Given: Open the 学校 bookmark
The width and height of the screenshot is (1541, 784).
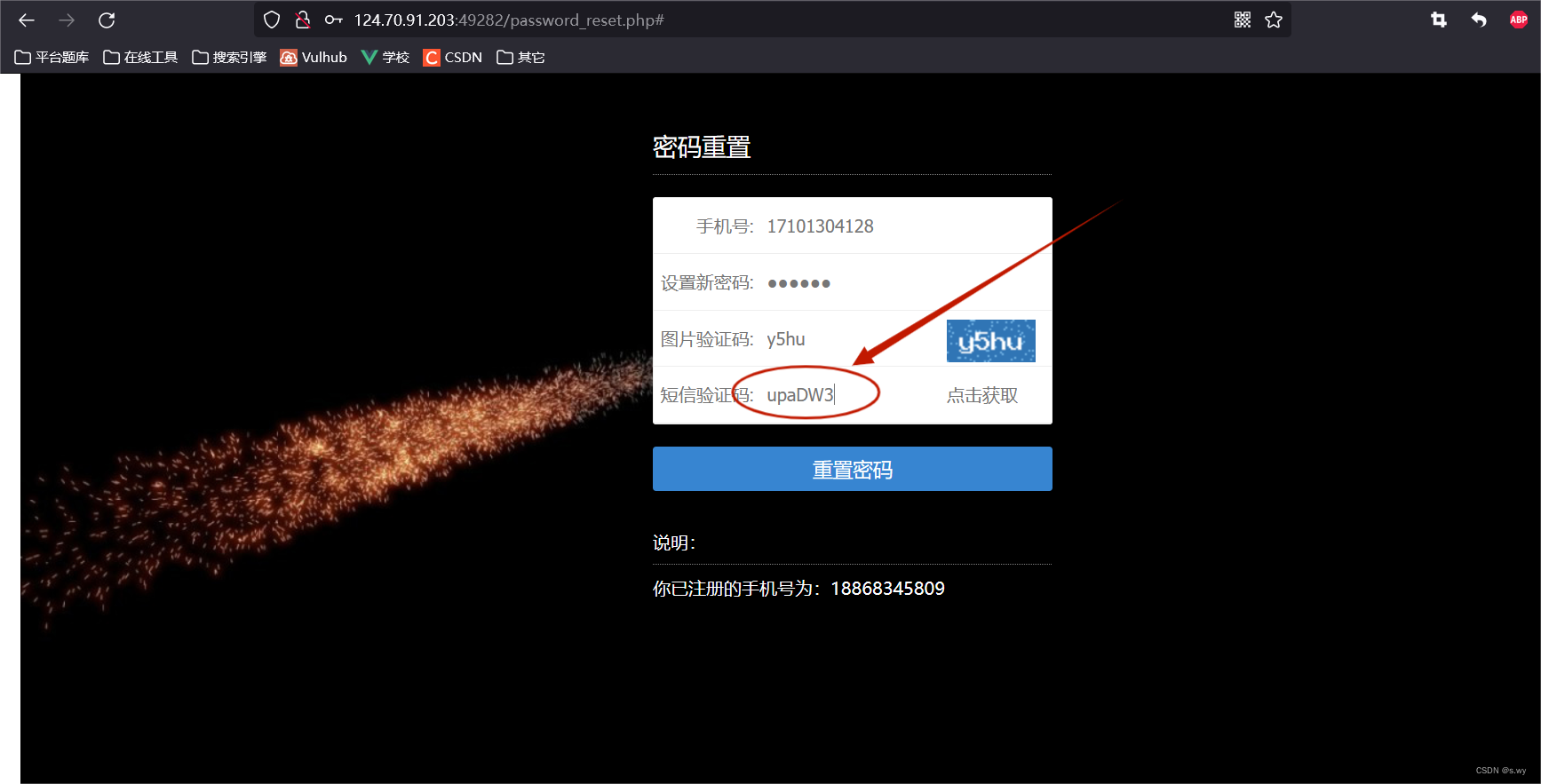Looking at the screenshot, I should (x=385, y=57).
